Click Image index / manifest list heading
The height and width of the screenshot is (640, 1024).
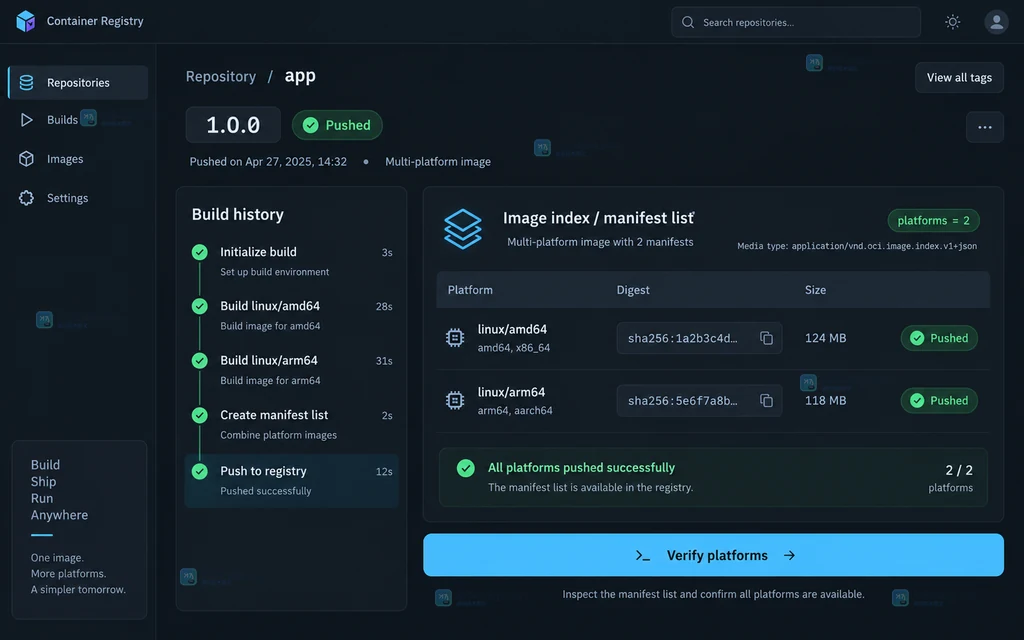(598, 218)
